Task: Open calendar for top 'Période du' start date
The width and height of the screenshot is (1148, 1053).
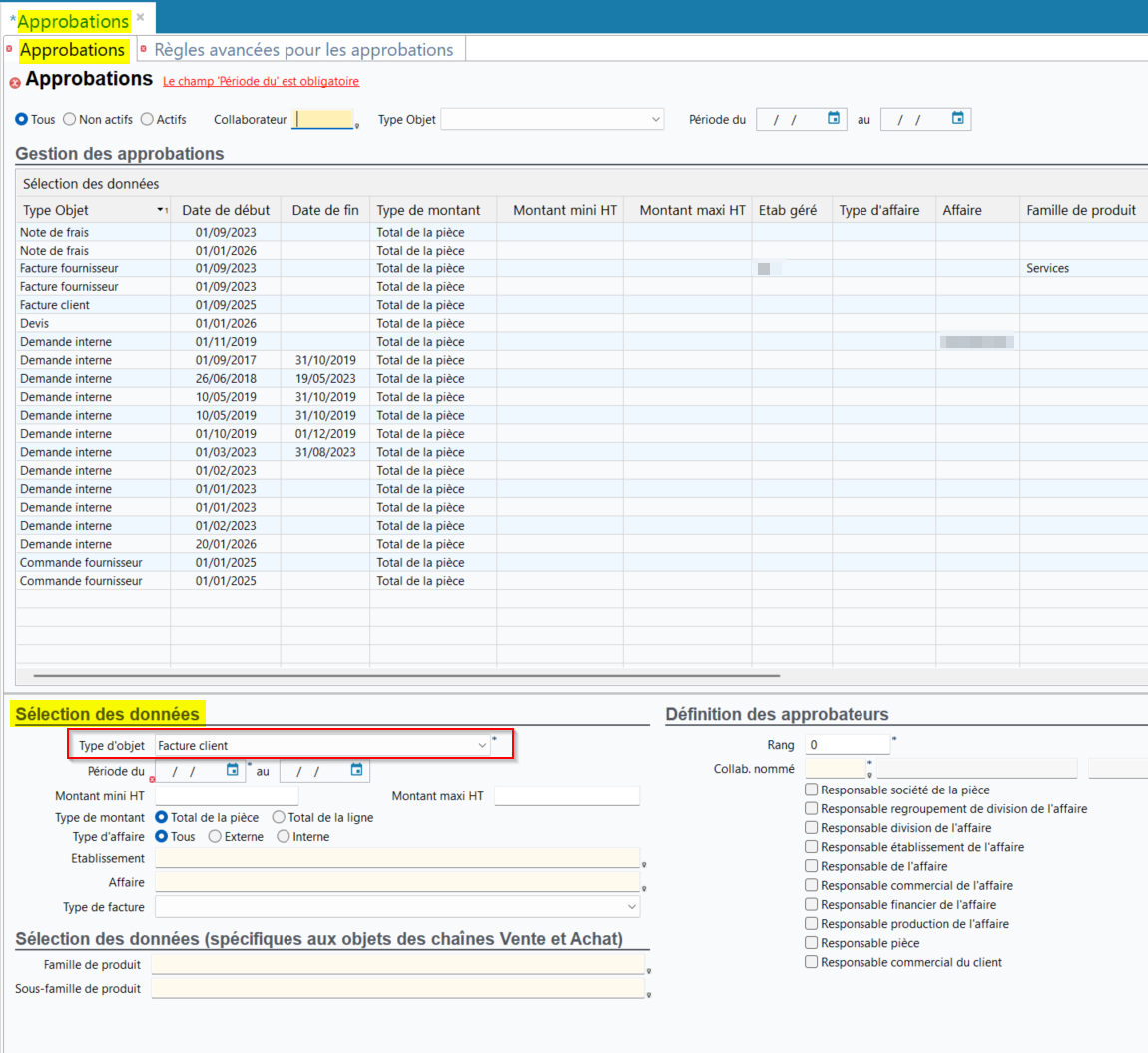Action: (x=834, y=119)
